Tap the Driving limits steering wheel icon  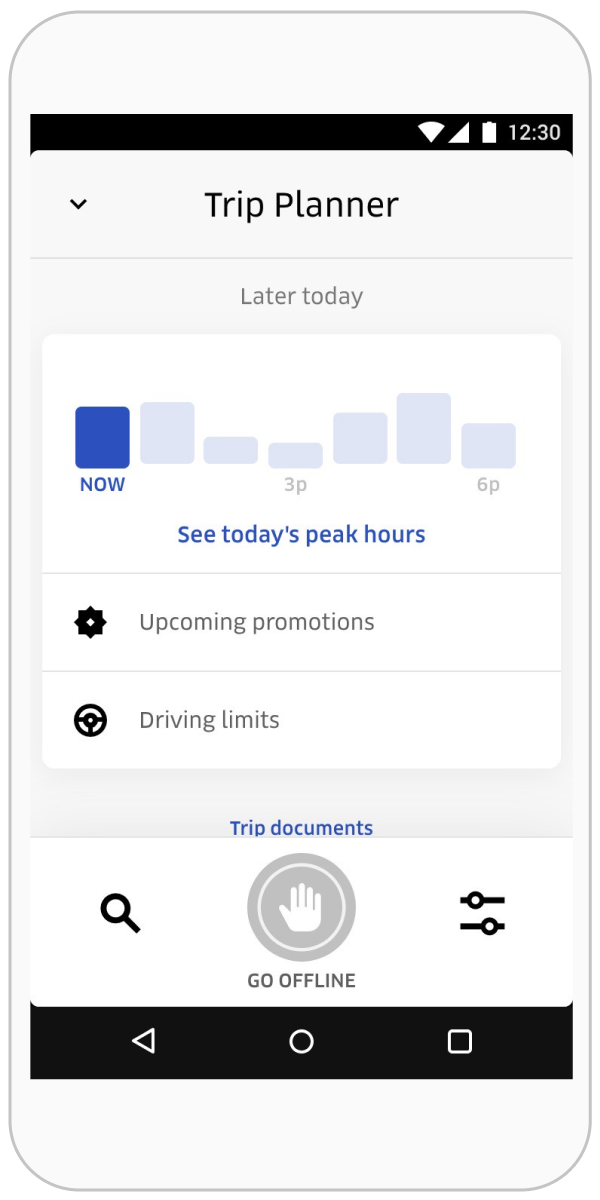pyautogui.click(x=91, y=720)
